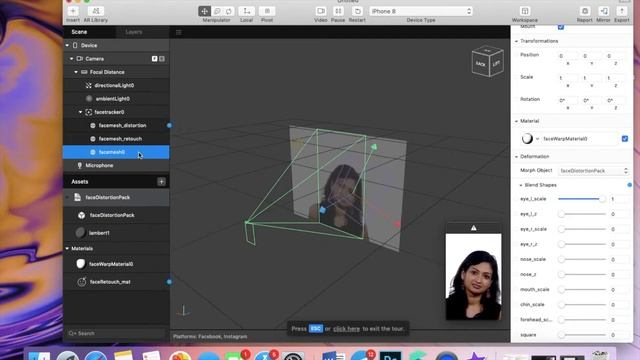Click the Report toolbar icon

tap(584, 11)
